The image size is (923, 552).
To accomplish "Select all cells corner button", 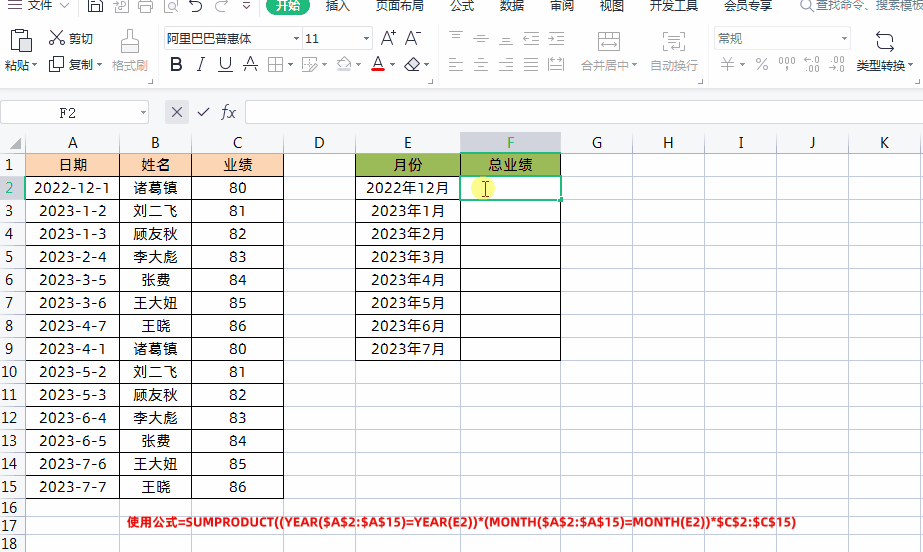I will tap(13, 142).
